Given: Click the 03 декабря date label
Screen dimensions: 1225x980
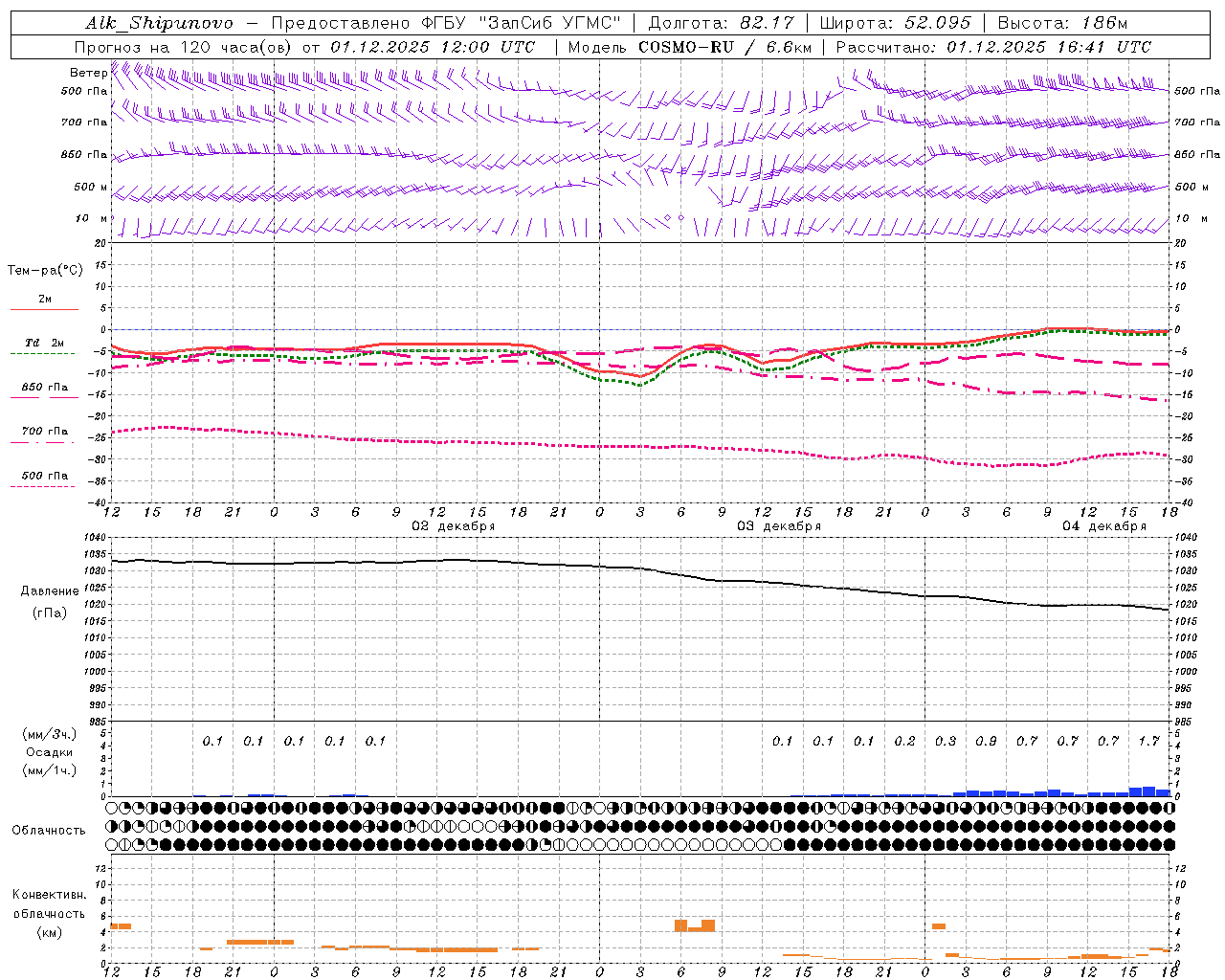Looking at the screenshot, I should click(x=779, y=526).
